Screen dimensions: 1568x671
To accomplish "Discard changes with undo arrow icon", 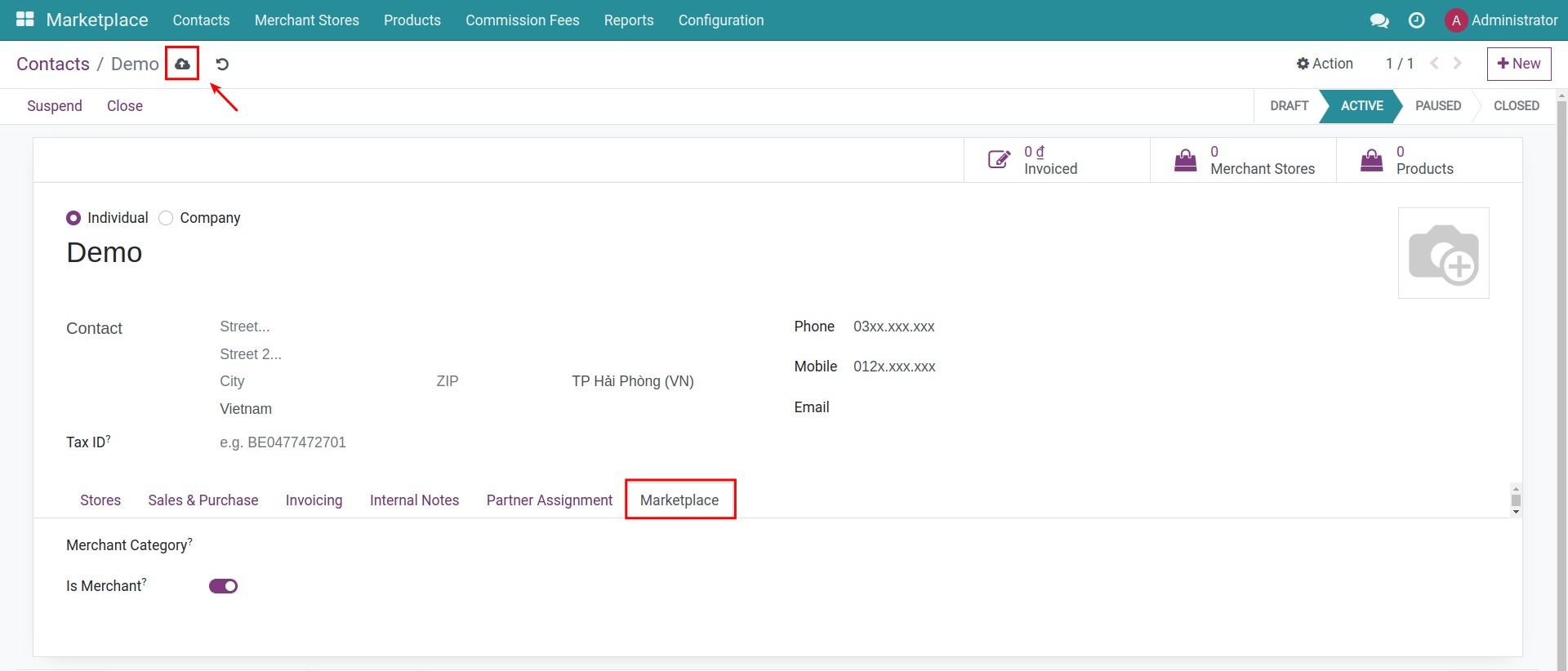I will point(222,64).
